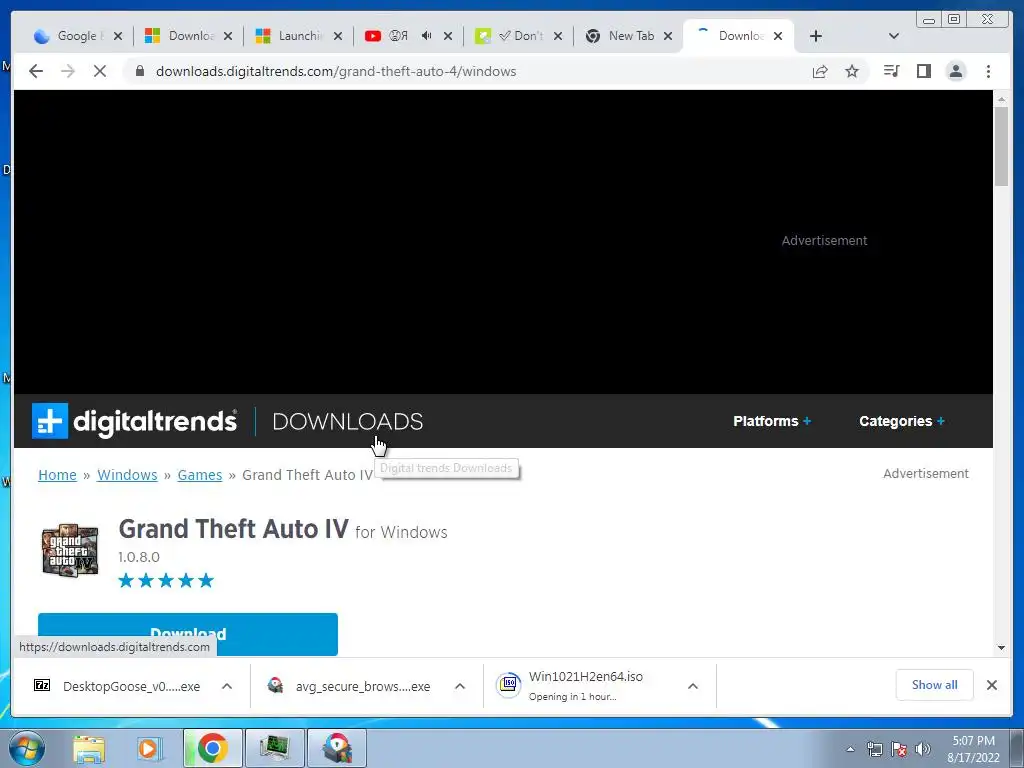View site information padlock icon
This screenshot has width=1024, height=768.
pyautogui.click(x=139, y=71)
